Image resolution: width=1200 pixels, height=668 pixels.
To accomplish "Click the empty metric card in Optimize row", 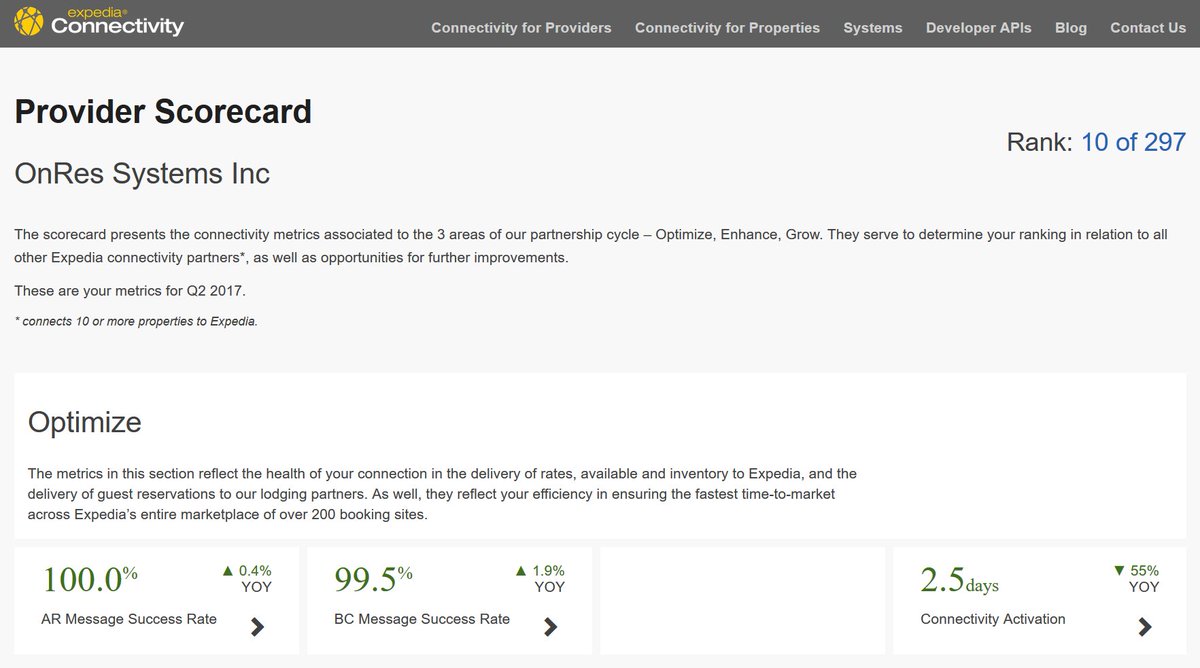I will tap(742, 602).
